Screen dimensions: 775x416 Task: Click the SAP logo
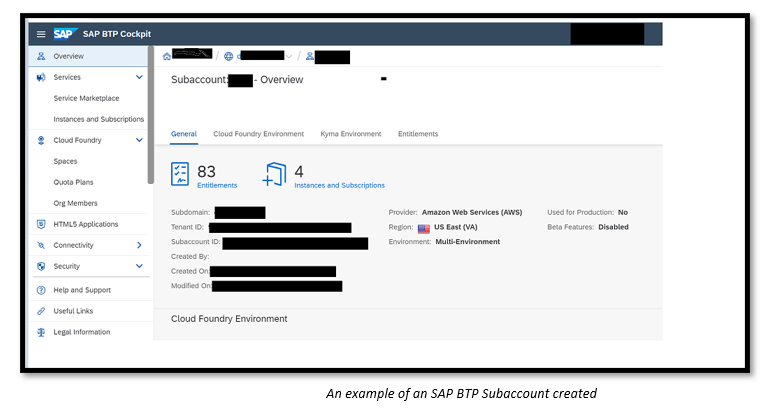(64, 34)
